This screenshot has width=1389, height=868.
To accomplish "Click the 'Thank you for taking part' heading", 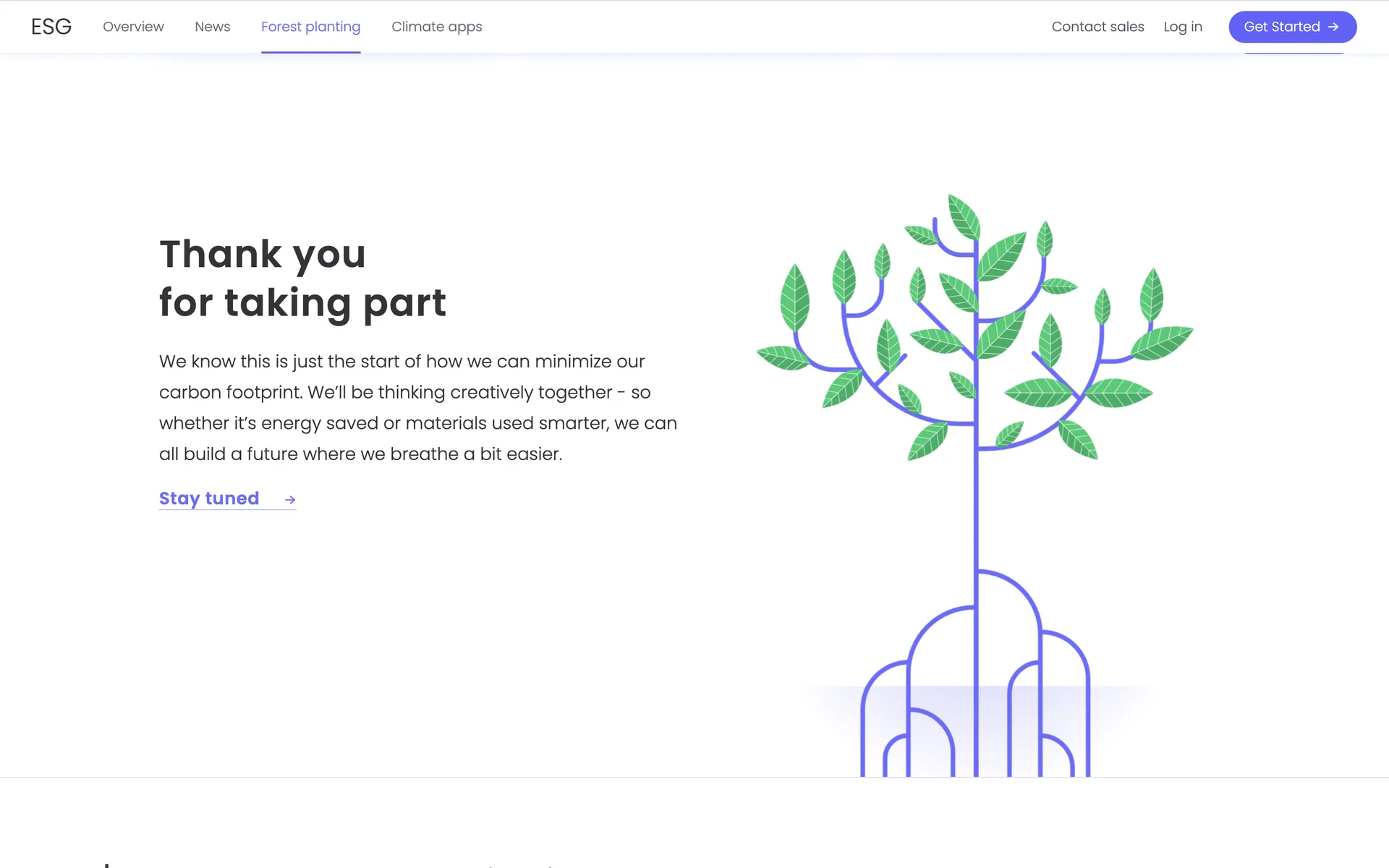I will [302, 278].
